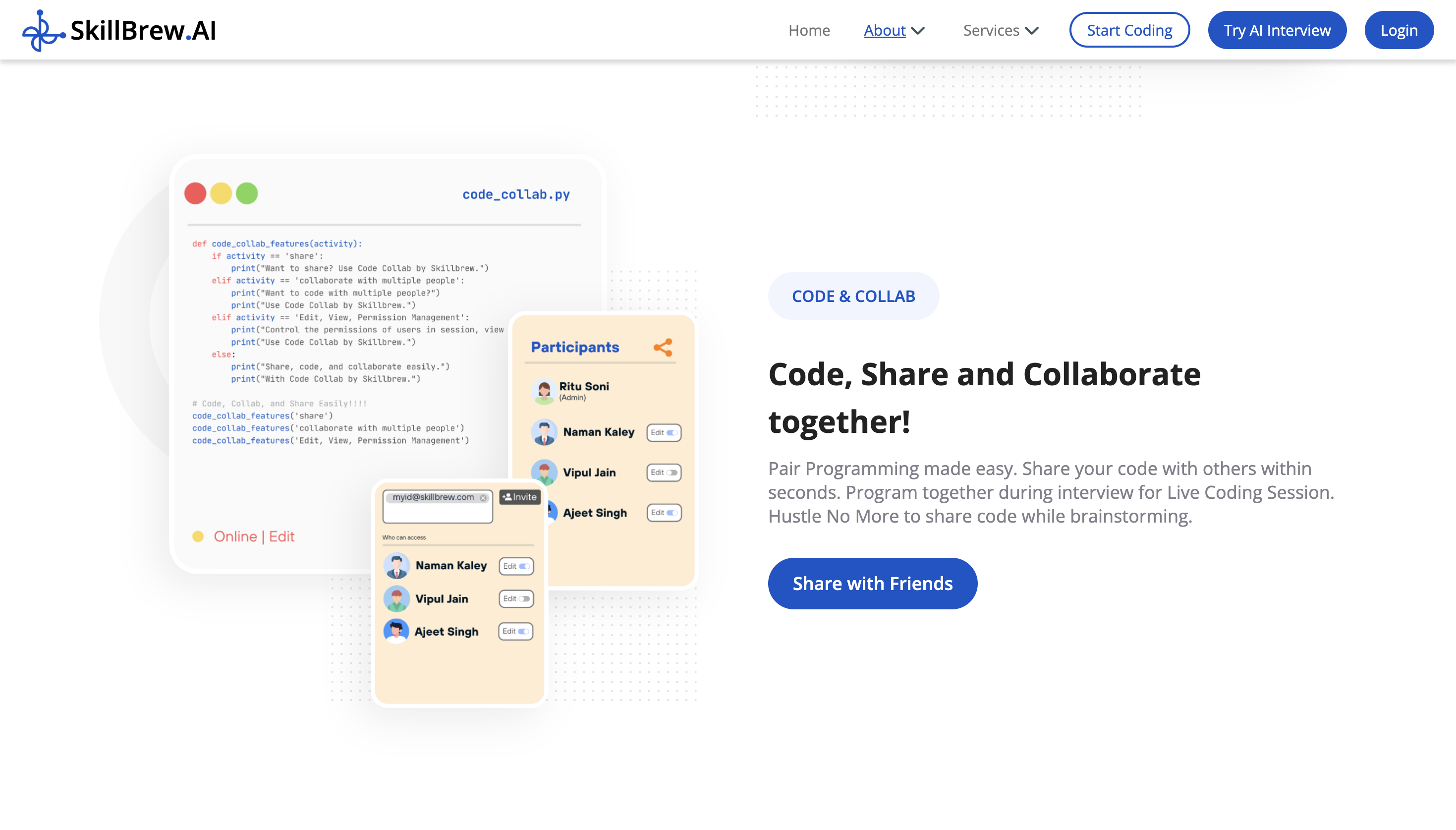Click the red dot in code window
Screen dimensions: 1456x830
(195, 193)
